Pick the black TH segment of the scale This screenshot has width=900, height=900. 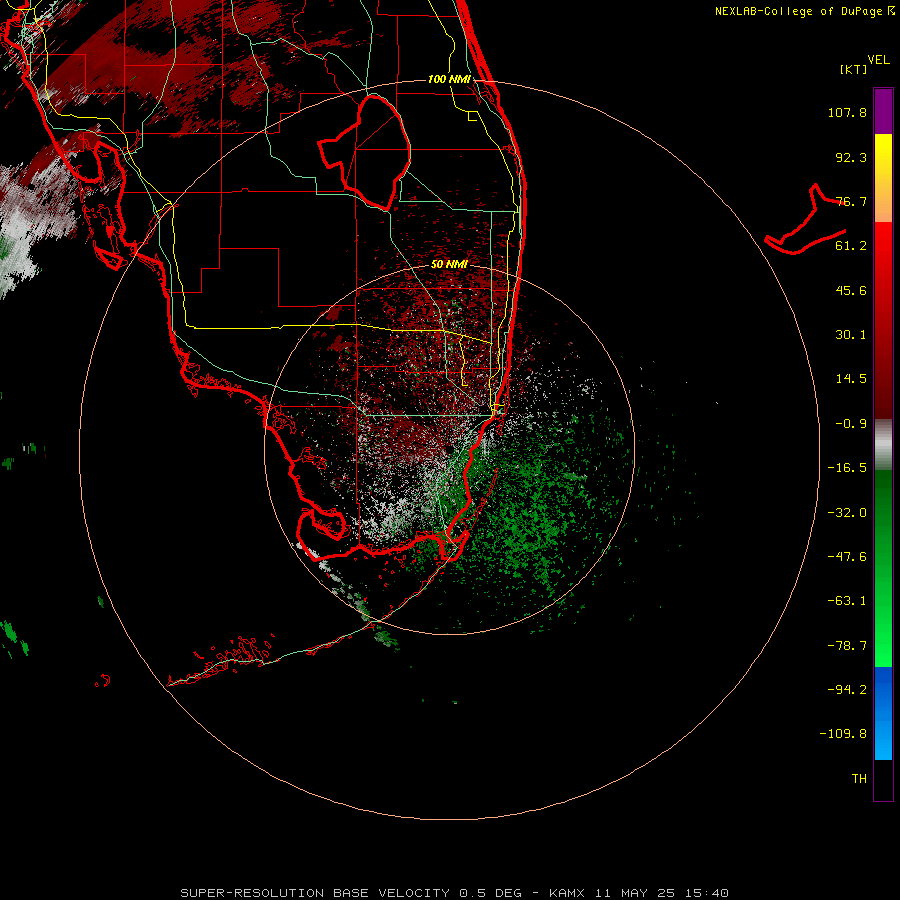point(883,780)
